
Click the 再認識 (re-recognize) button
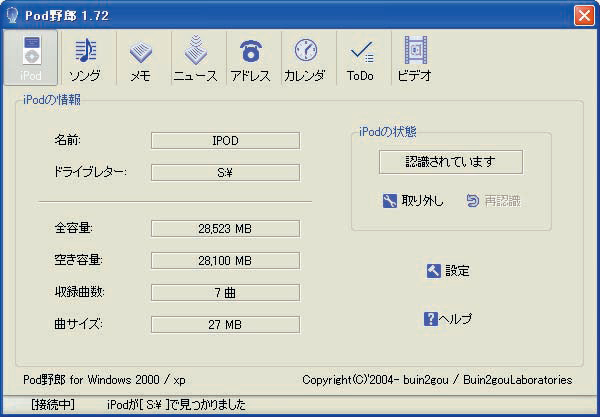(x=494, y=200)
